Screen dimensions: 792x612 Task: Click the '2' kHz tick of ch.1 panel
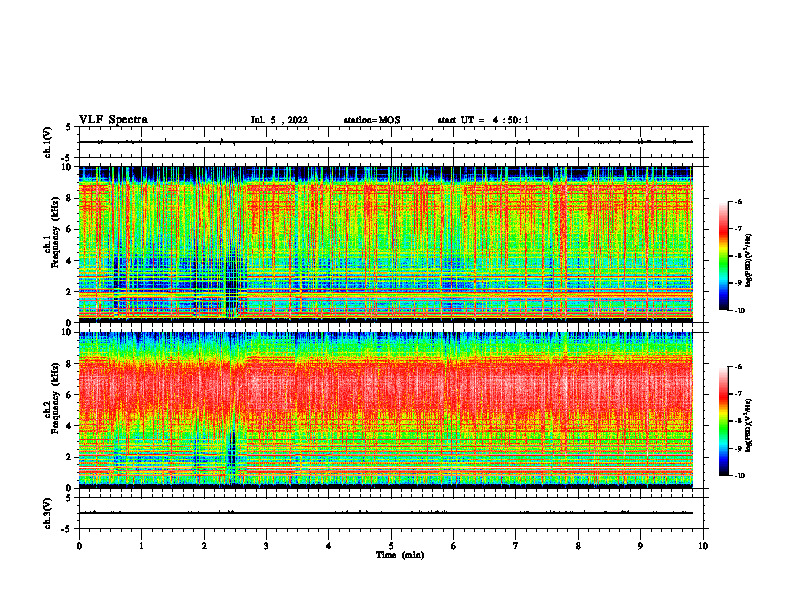point(70,292)
